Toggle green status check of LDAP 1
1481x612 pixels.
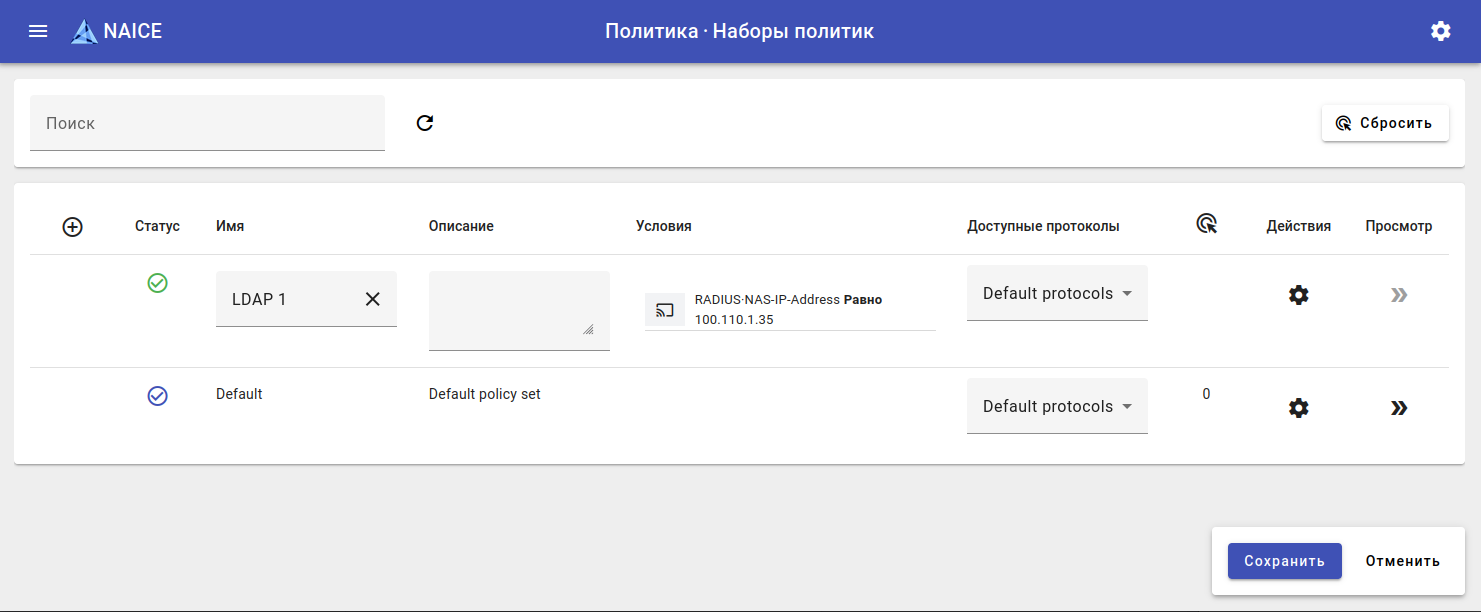tap(157, 284)
